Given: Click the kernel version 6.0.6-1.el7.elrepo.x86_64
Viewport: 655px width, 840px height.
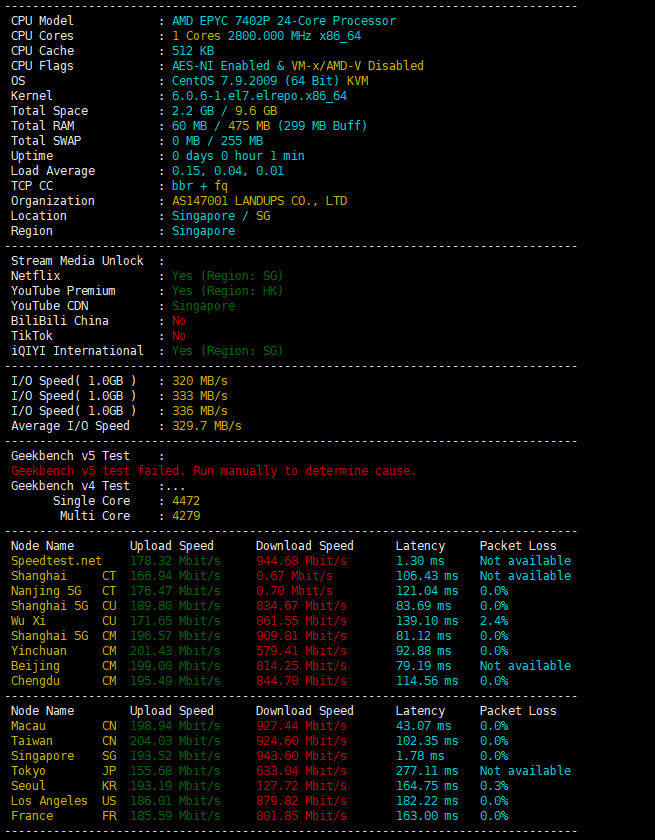Looking at the screenshot, I should point(259,96).
